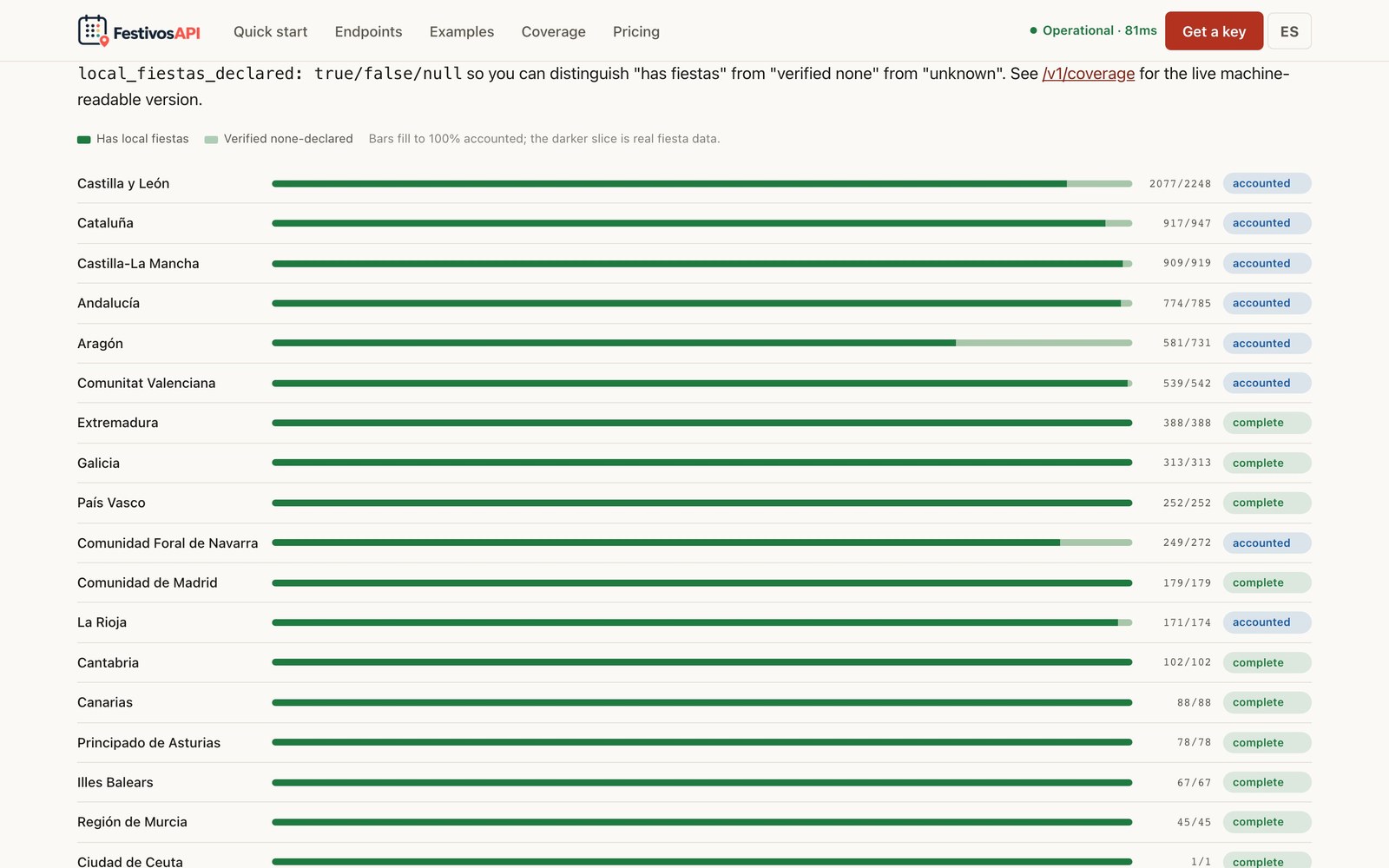Select the Cantabria row label
The height and width of the screenshot is (868, 1389).
[x=108, y=662]
